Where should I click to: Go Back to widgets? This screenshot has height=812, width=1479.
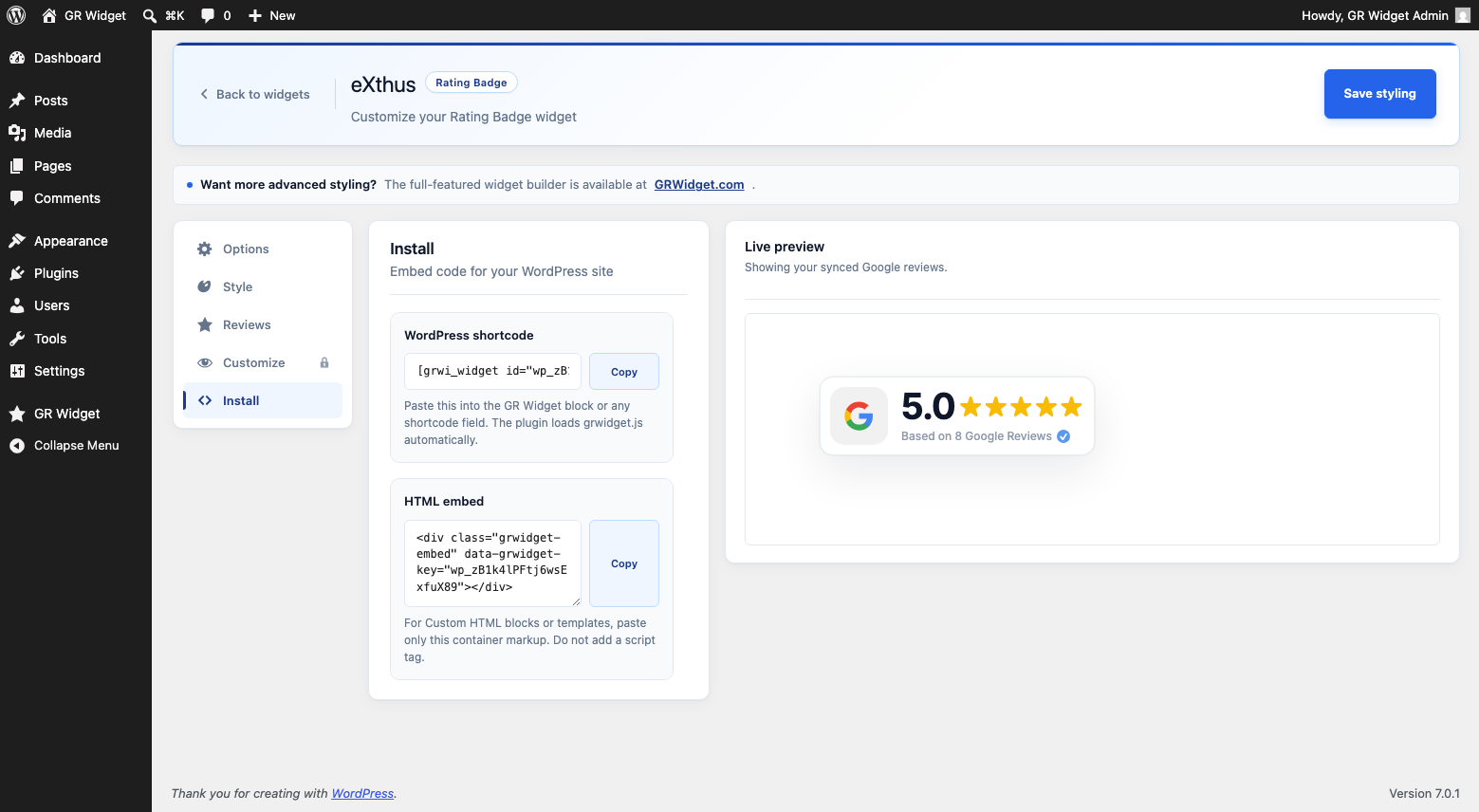pyautogui.click(x=254, y=94)
